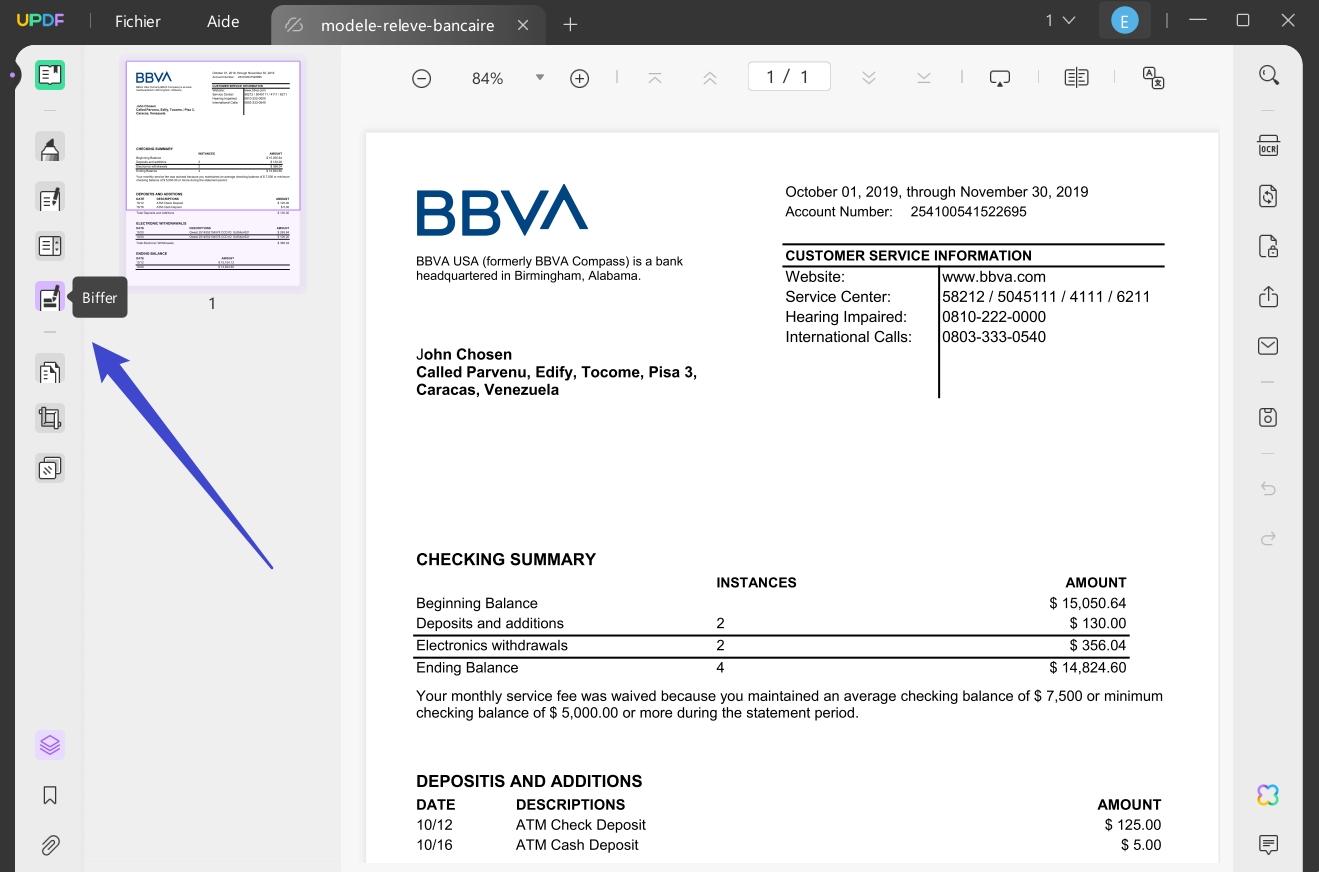Open the Edit PDF tool
This screenshot has width=1319, height=872.
point(50,198)
